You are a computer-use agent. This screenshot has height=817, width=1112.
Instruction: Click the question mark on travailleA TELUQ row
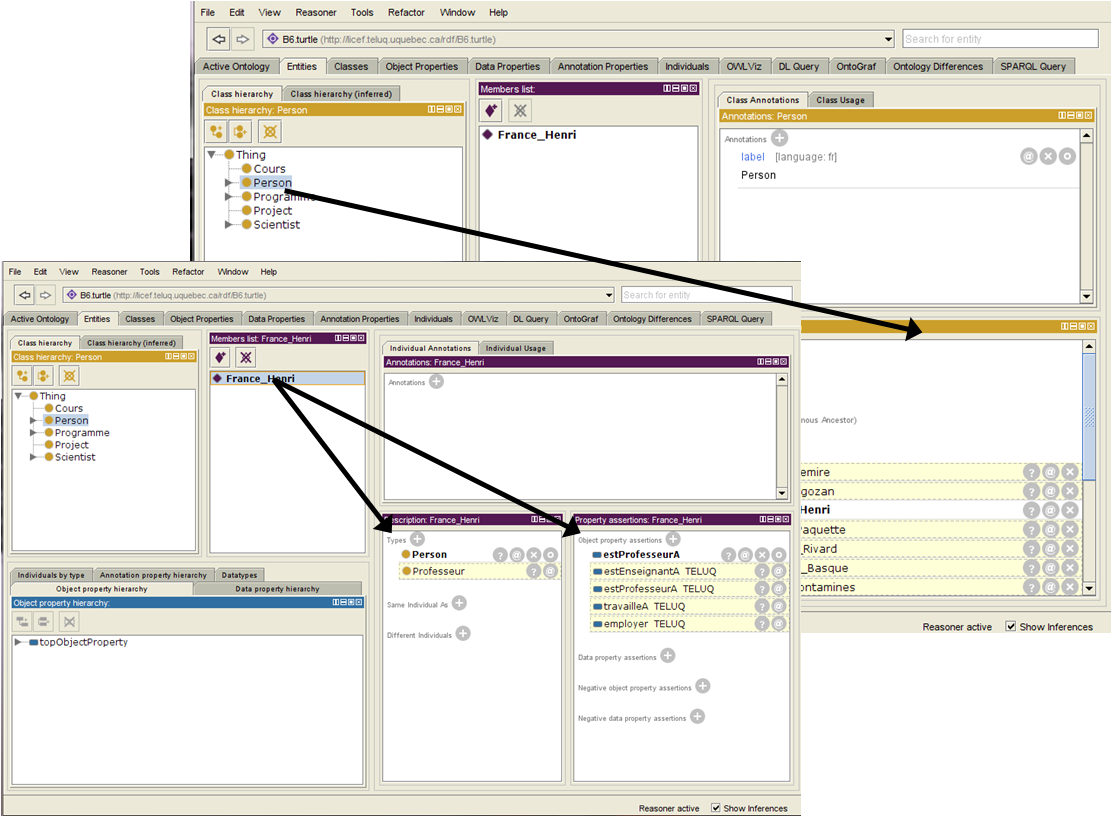pos(762,606)
